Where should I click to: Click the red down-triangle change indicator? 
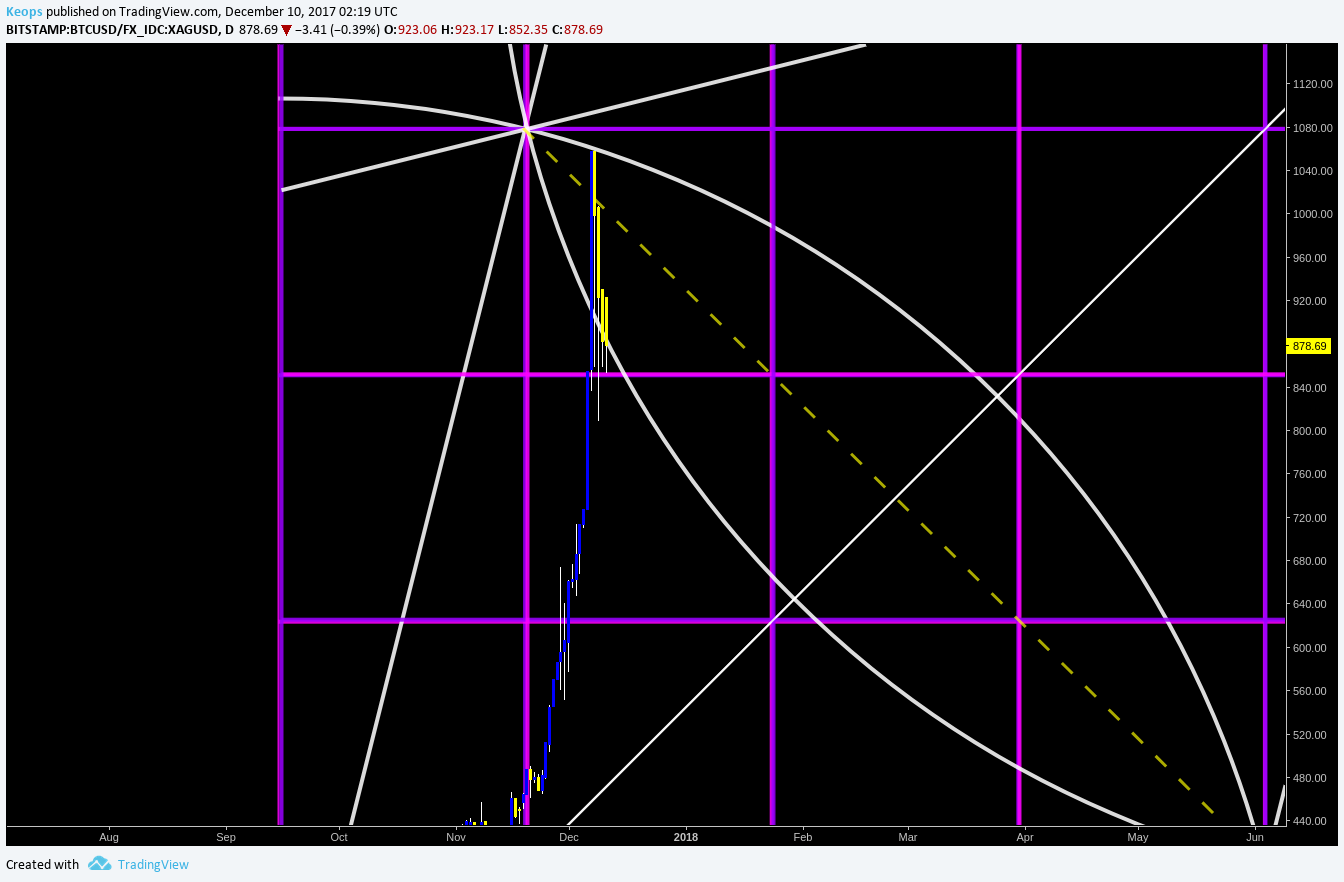click(286, 30)
